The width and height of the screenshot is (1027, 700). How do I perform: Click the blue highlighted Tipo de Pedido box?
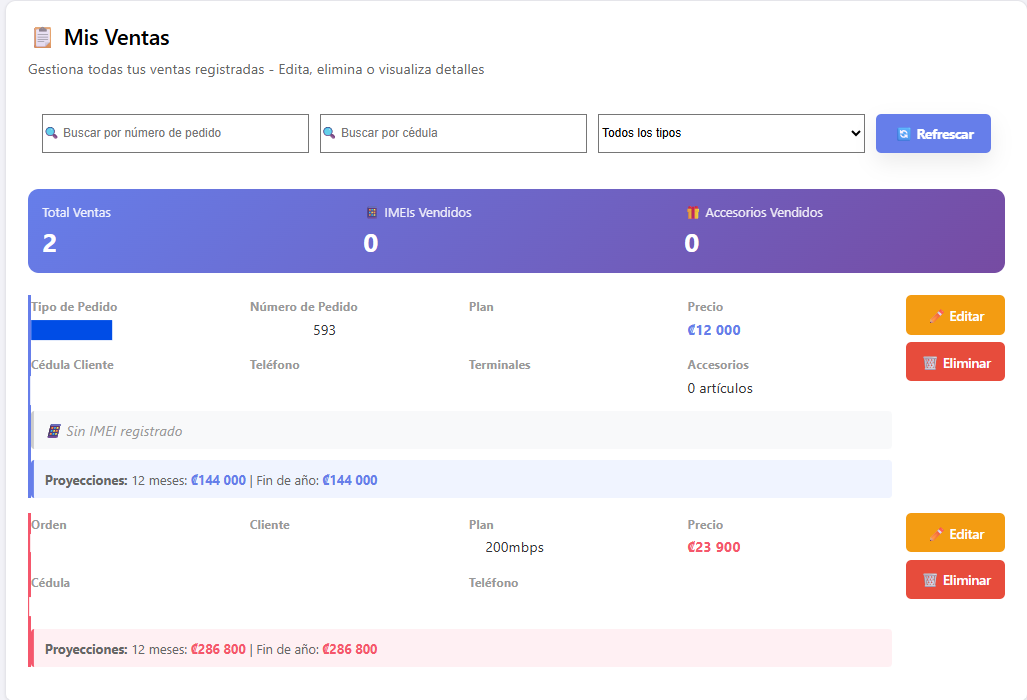[x=72, y=330]
